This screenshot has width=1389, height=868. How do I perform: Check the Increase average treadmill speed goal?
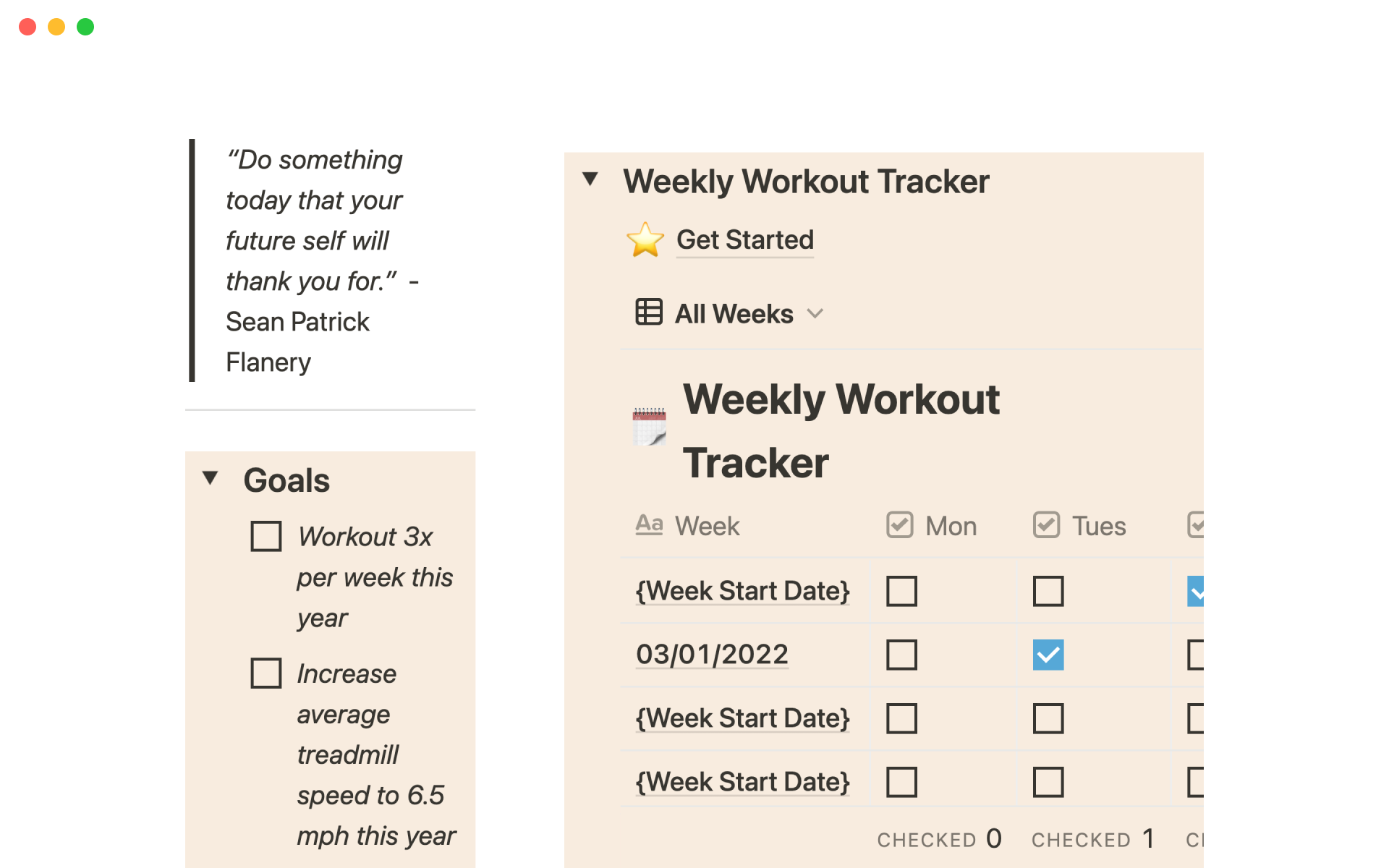[266, 673]
